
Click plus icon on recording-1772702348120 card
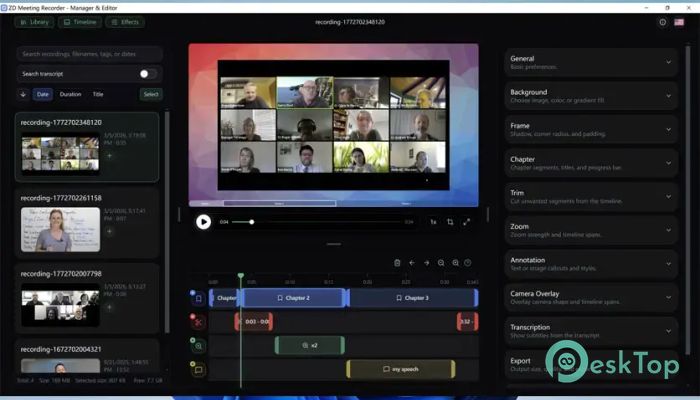tap(109, 156)
